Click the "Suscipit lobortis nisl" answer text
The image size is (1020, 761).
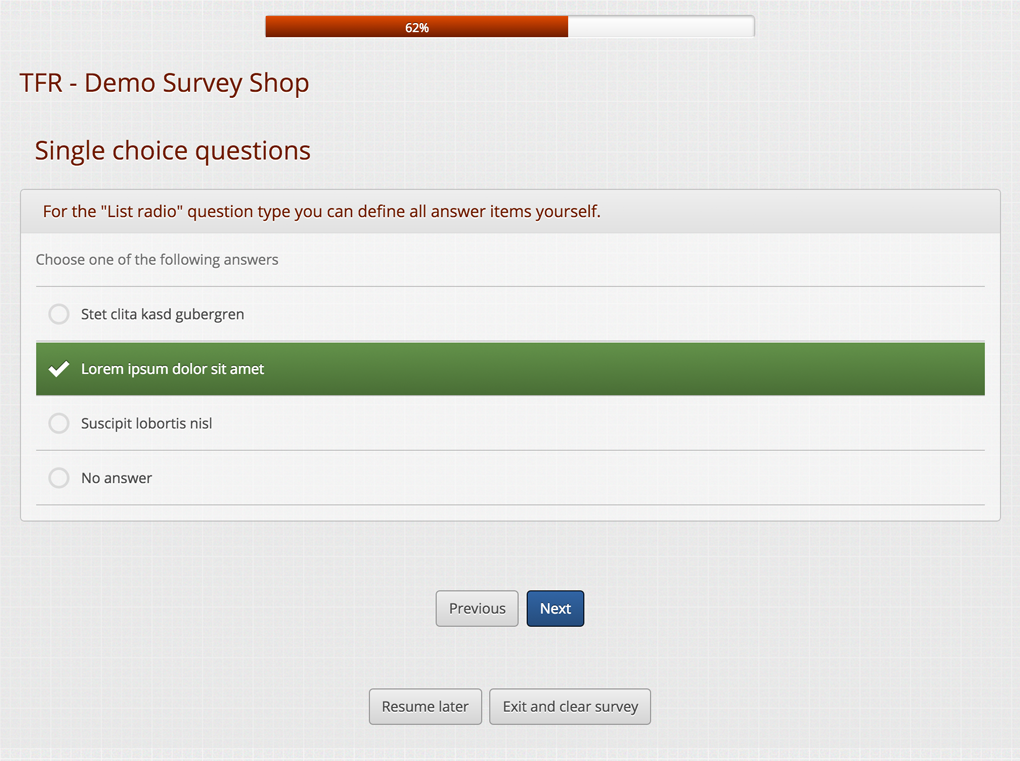[146, 423]
